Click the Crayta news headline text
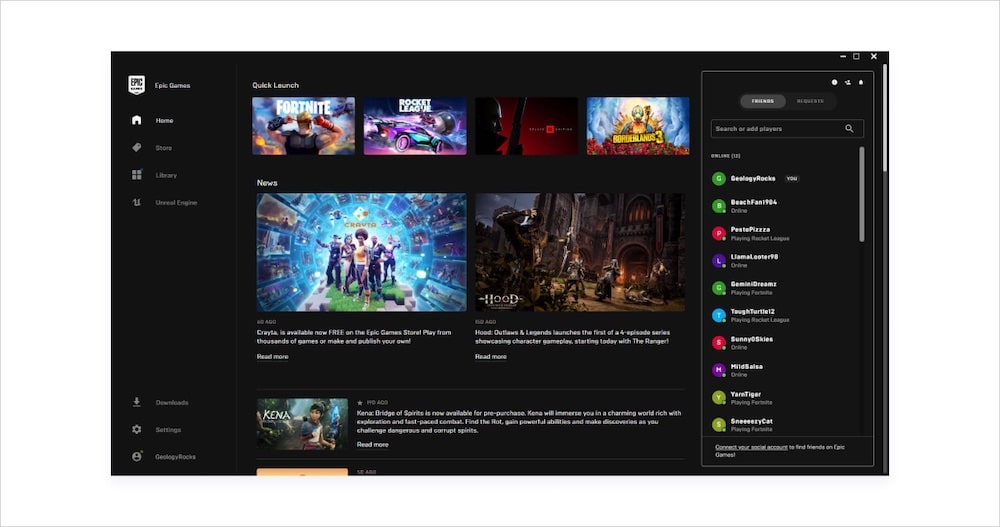This screenshot has height=527, width=1000. coord(354,337)
